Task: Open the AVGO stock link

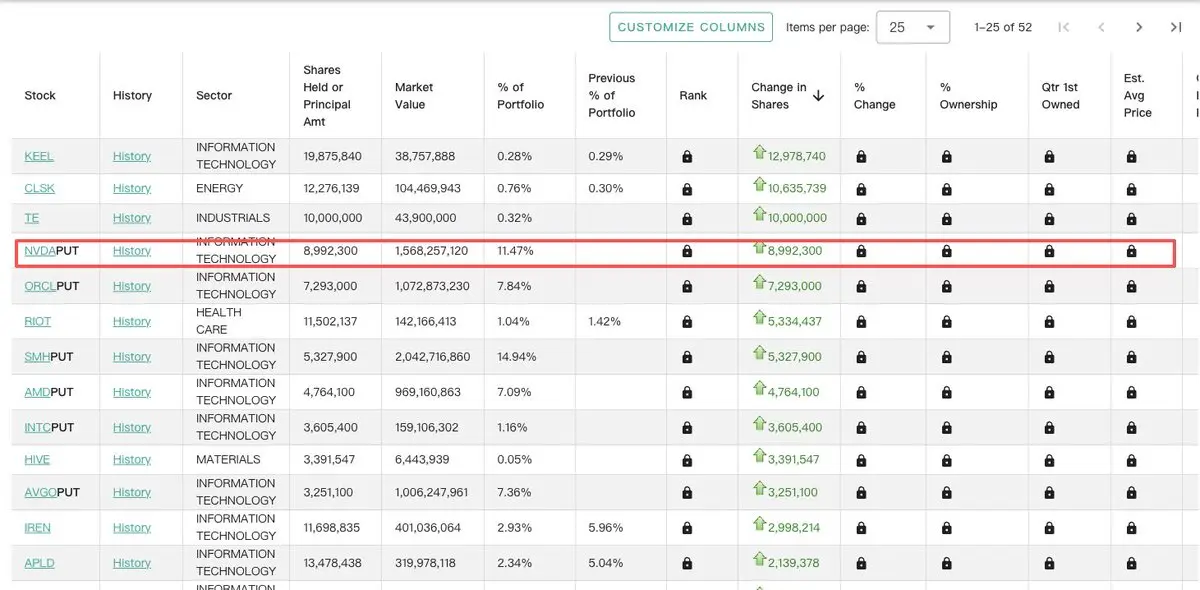Action: pos(40,493)
